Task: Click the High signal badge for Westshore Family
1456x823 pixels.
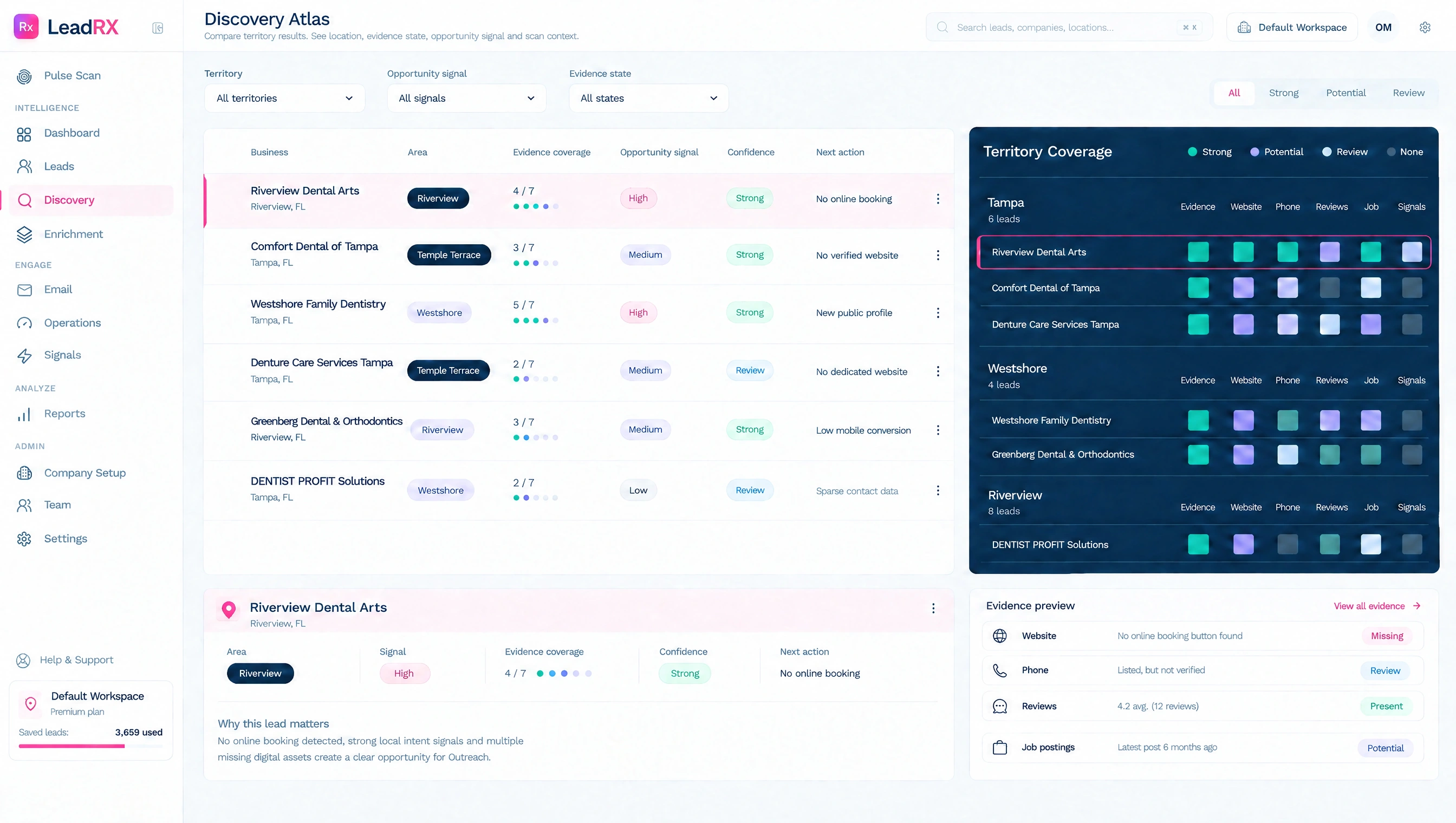Action: [x=638, y=312]
